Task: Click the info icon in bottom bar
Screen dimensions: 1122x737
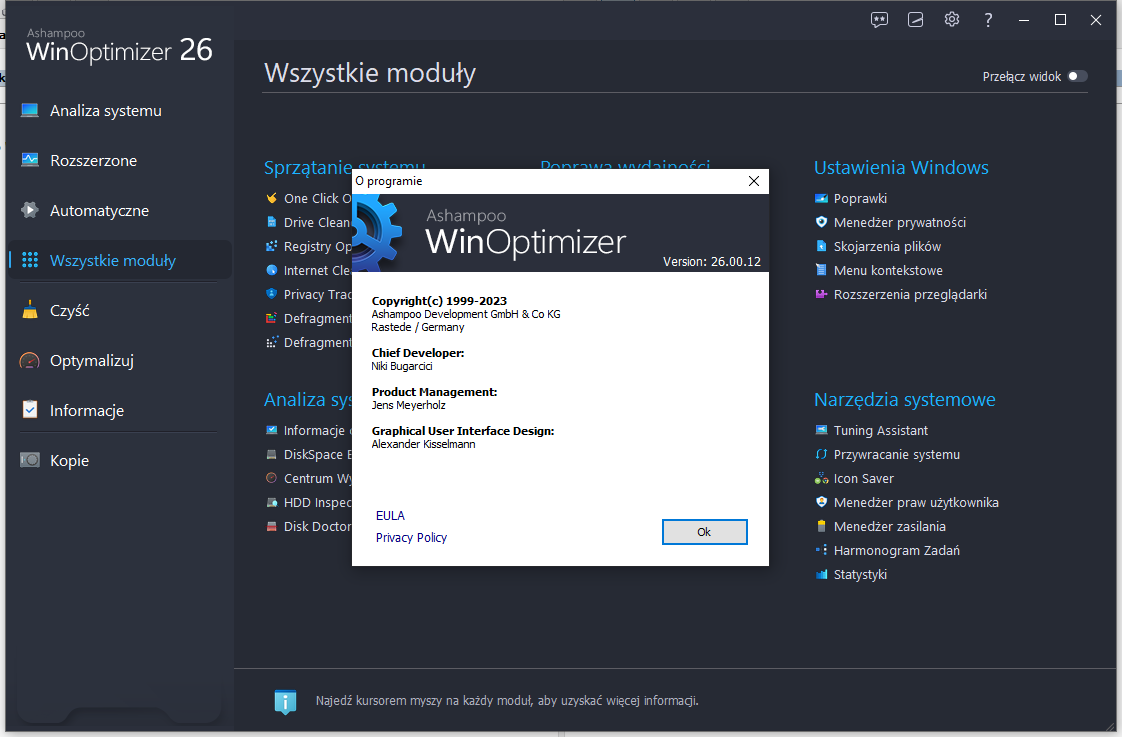Action: point(286,701)
